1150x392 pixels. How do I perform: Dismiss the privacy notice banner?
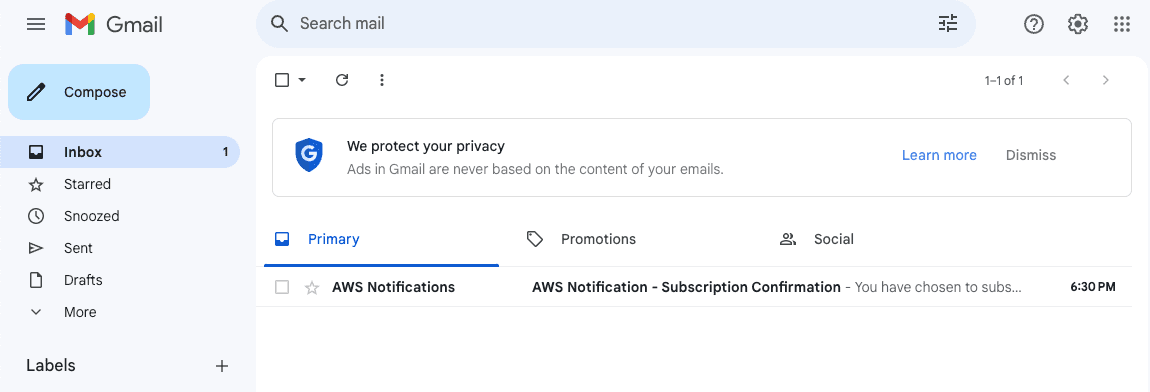click(1030, 156)
